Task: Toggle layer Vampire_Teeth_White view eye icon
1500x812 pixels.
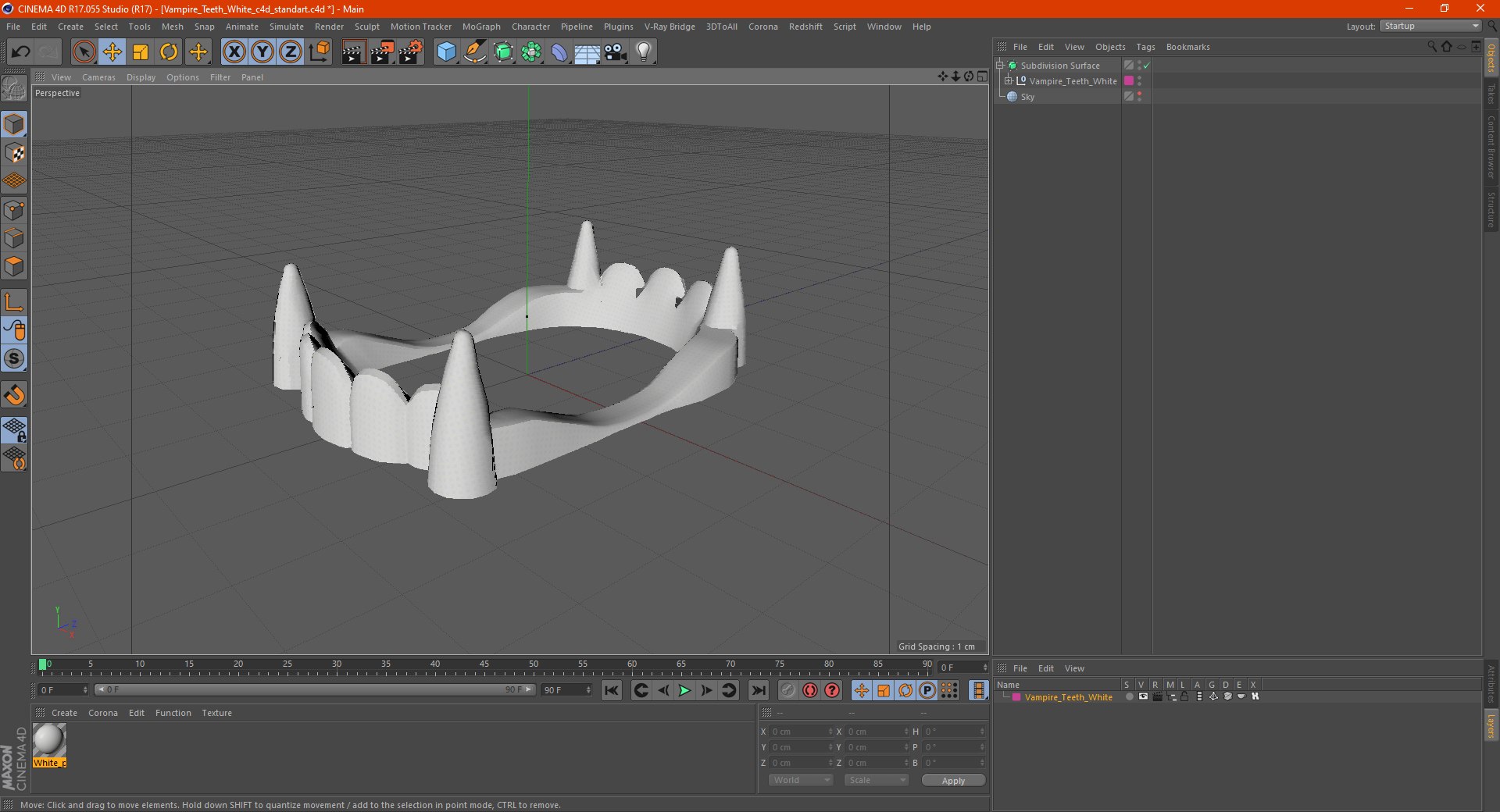Action: (x=1143, y=696)
